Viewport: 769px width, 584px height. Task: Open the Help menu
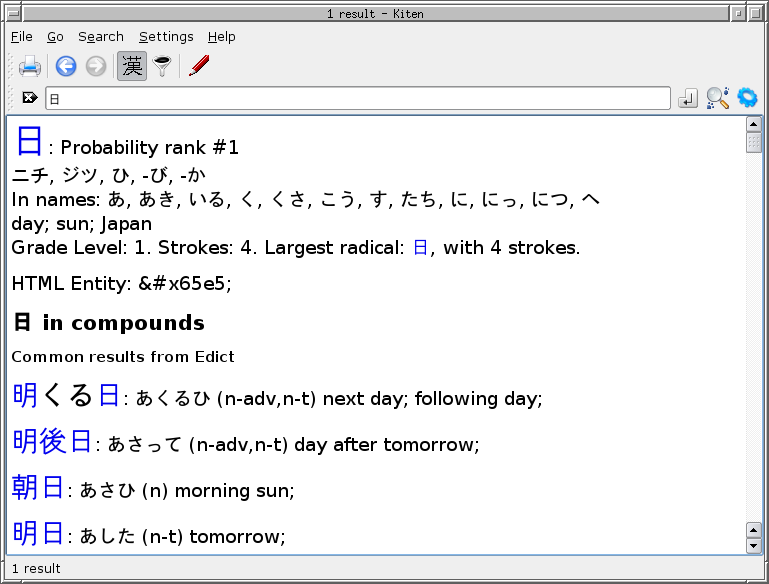pos(222,37)
